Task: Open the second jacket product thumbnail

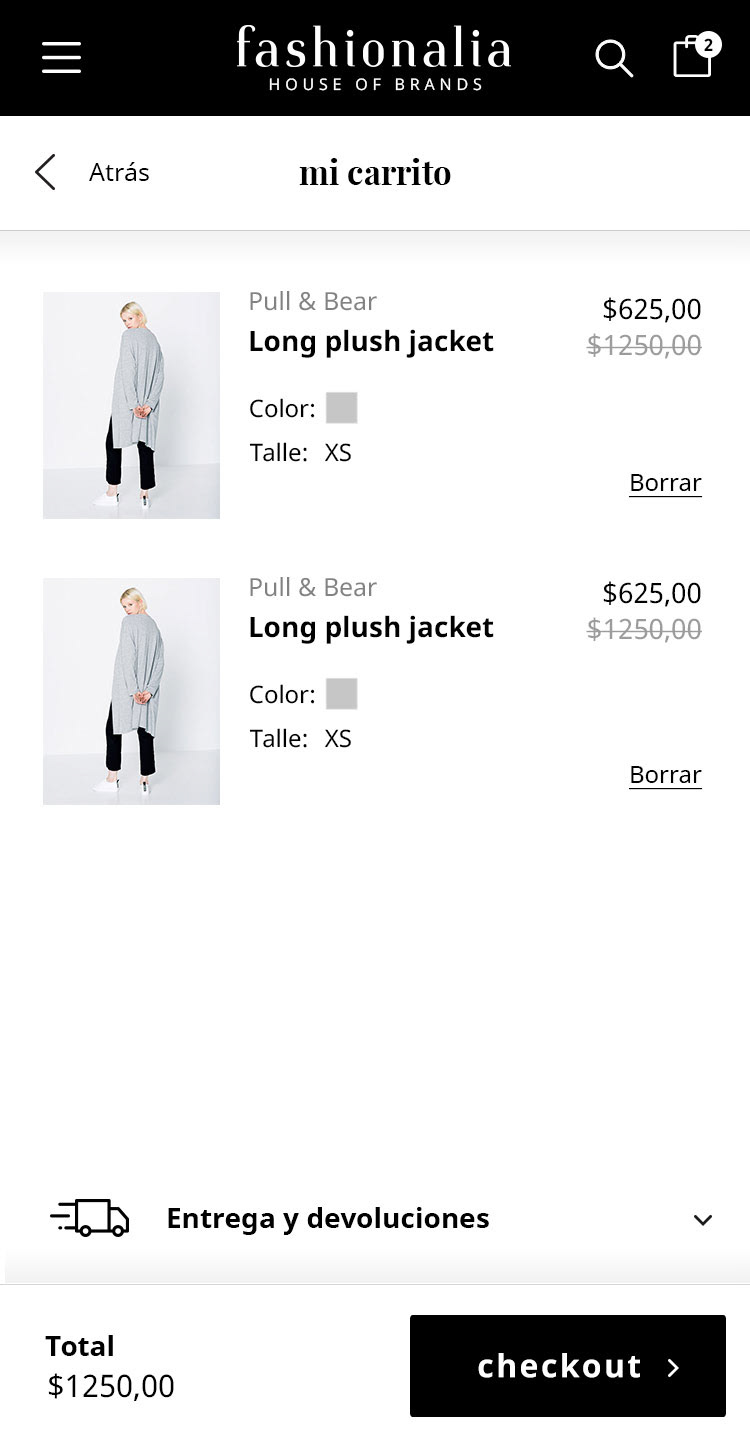Action: click(x=131, y=691)
